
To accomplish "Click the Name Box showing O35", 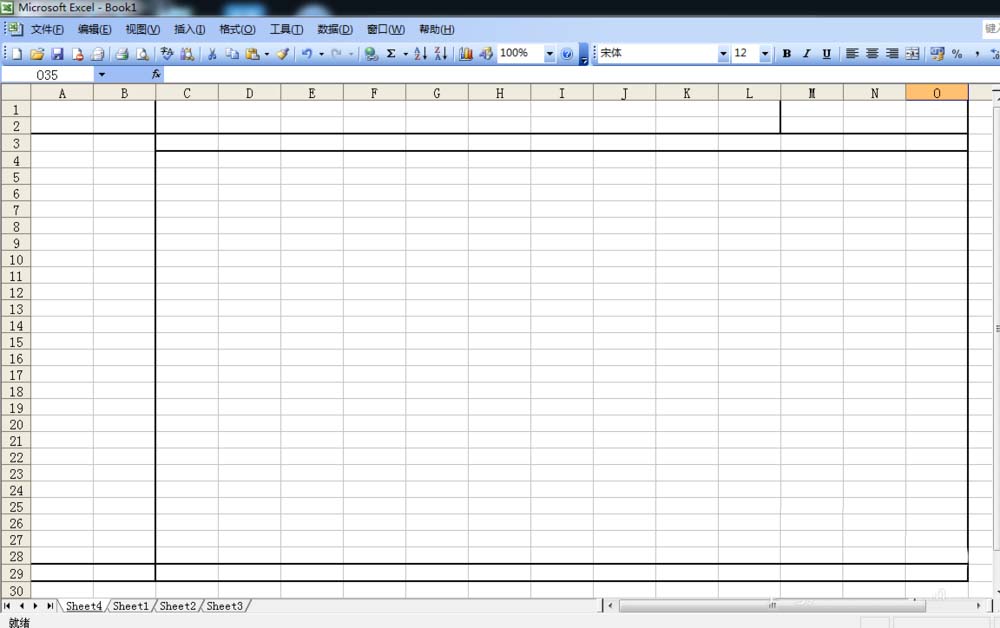I will pyautogui.click(x=48, y=75).
